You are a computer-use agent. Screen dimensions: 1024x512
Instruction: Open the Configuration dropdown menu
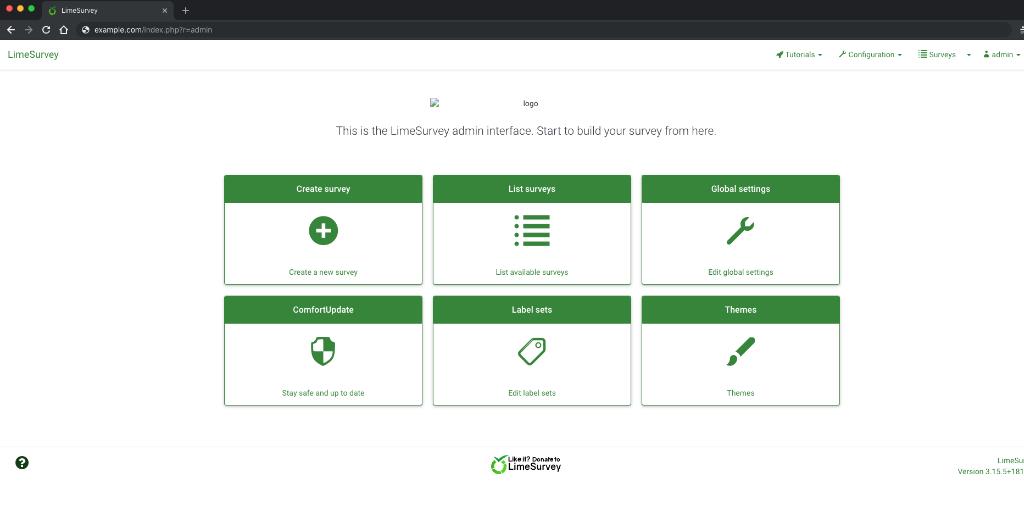coord(870,55)
